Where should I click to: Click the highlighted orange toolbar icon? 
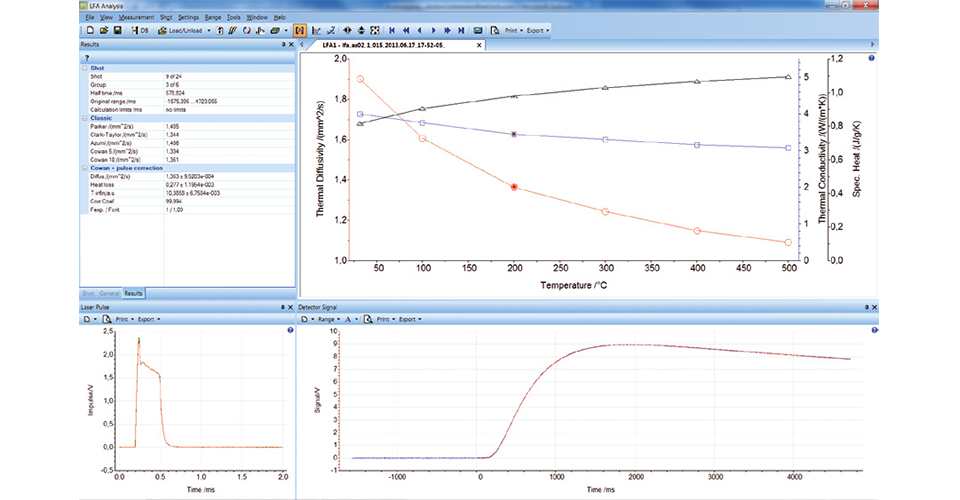(299, 31)
